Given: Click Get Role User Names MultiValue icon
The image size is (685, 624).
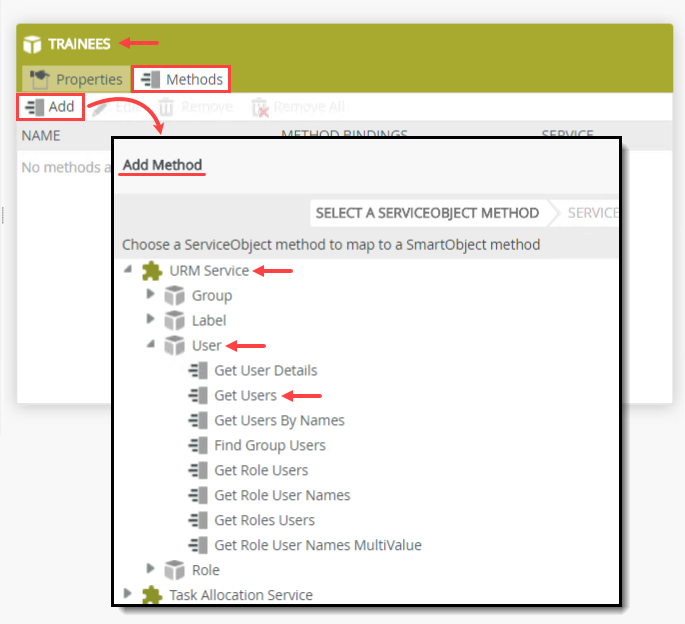Looking at the screenshot, I should pyautogui.click(x=198, y=545).
